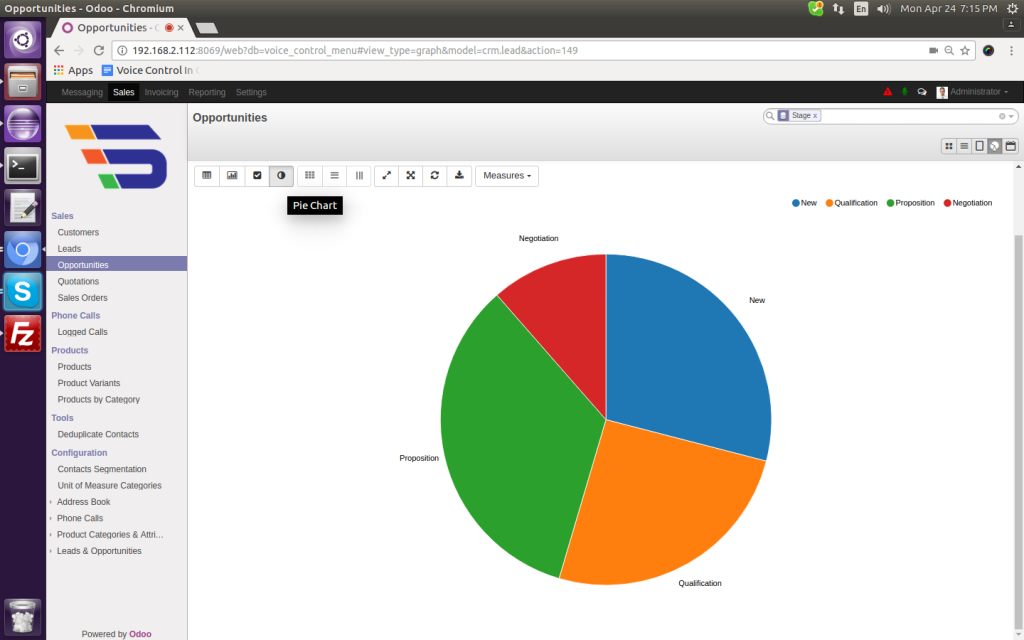Export data with the download icon

pyautogui.click(x=459, y=175)
